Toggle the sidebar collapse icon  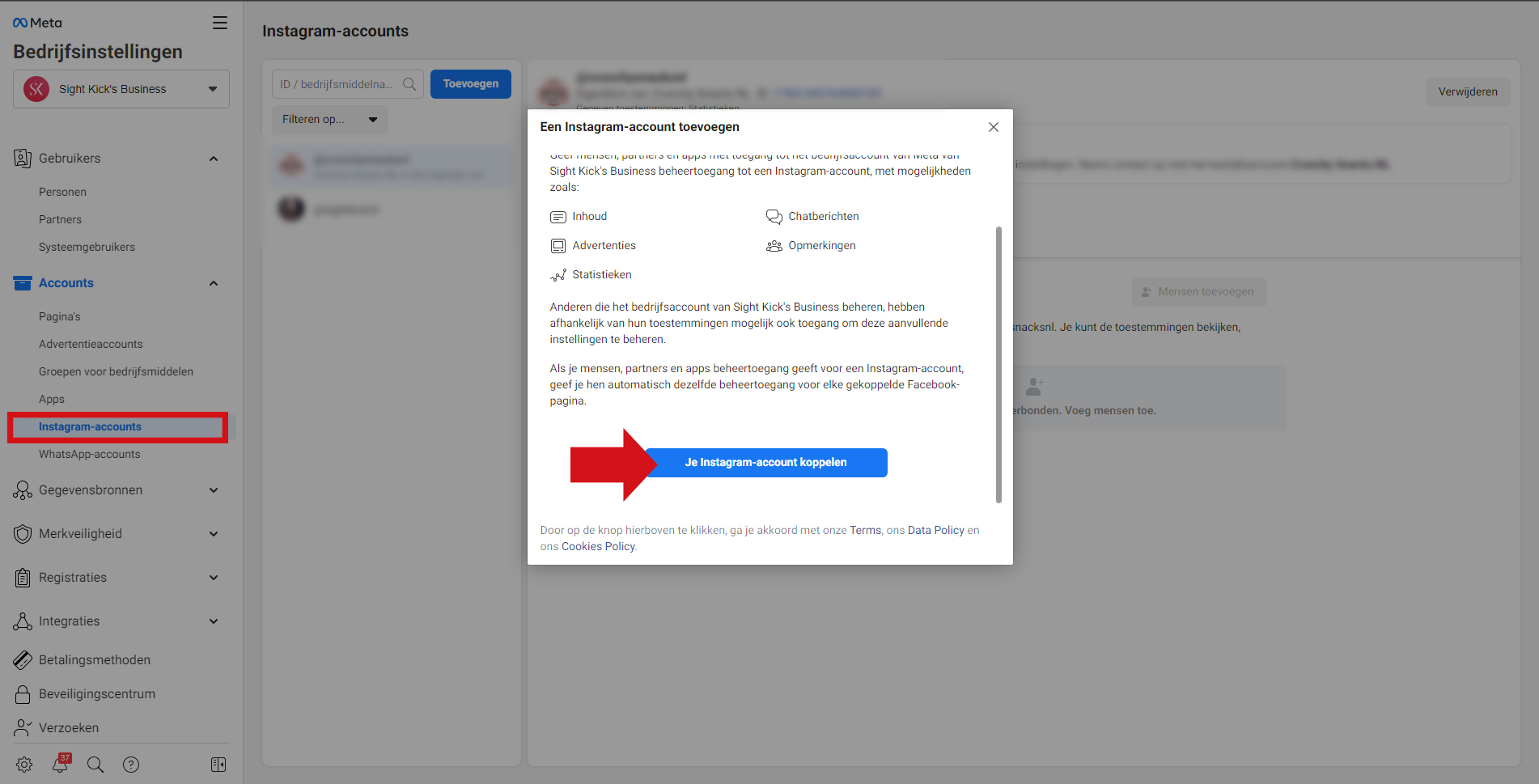click(218, 765)
